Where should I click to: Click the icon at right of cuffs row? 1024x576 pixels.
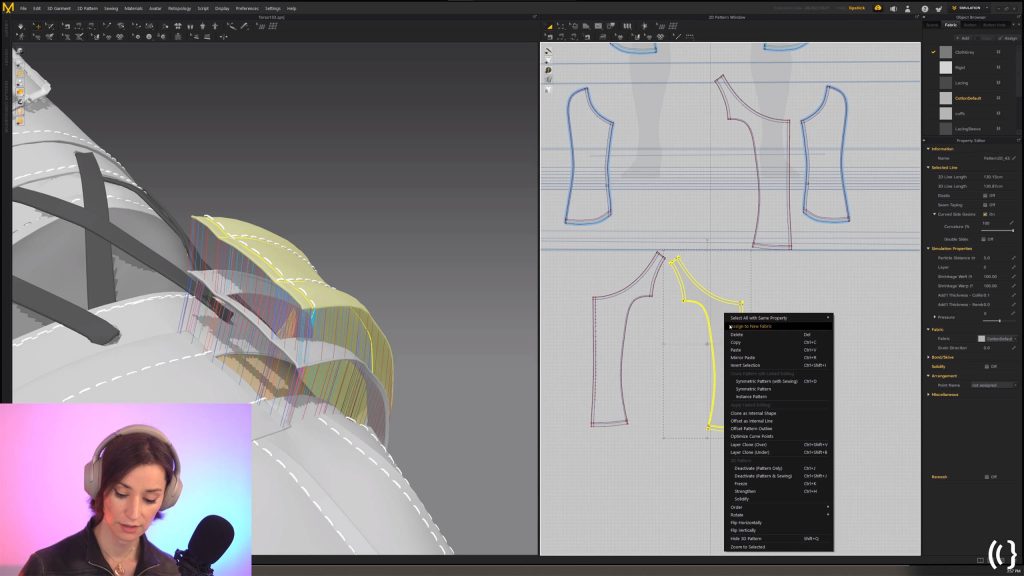pyautogui.click(x=998, y=114)
